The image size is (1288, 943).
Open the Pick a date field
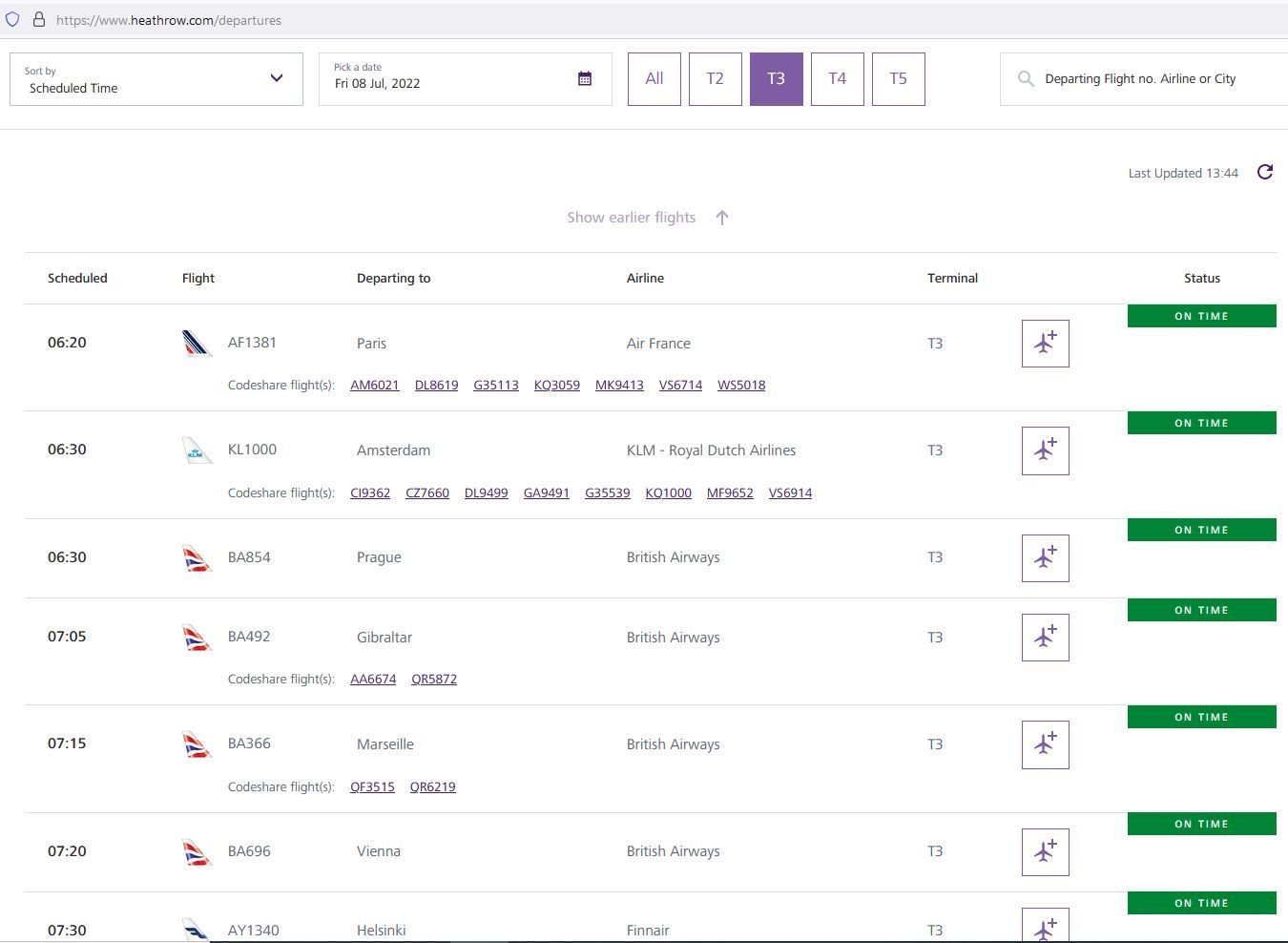[x=466, y=79]
